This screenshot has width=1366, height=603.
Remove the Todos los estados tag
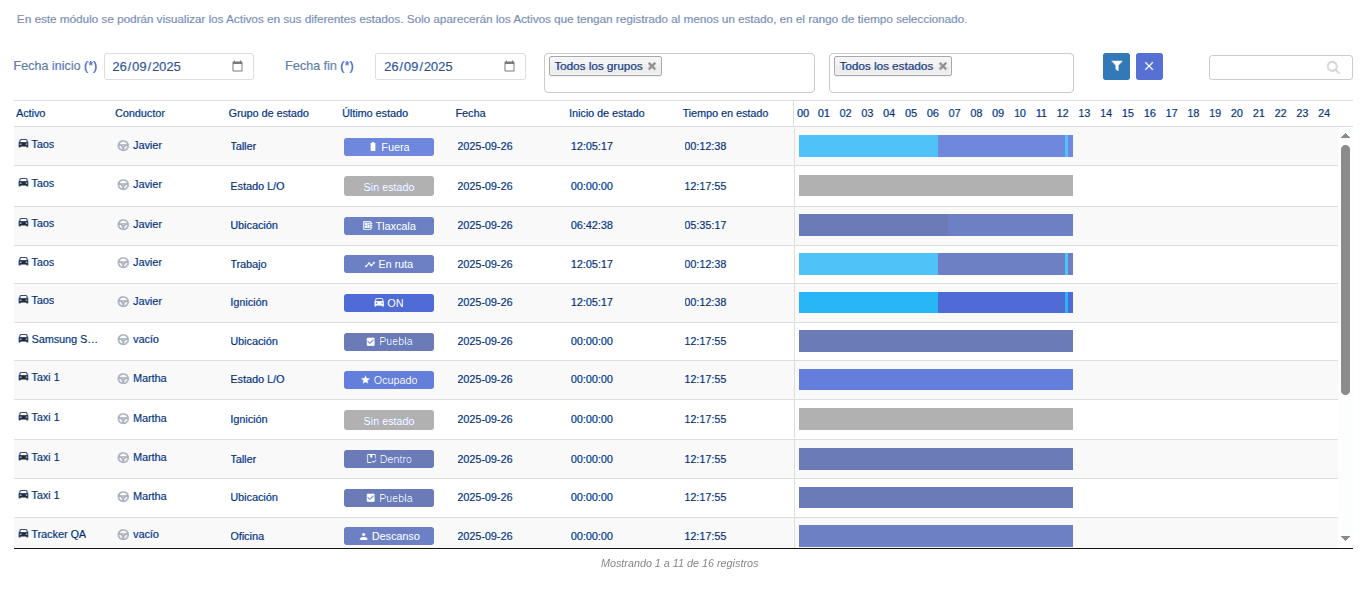click(x=942, y=66)
